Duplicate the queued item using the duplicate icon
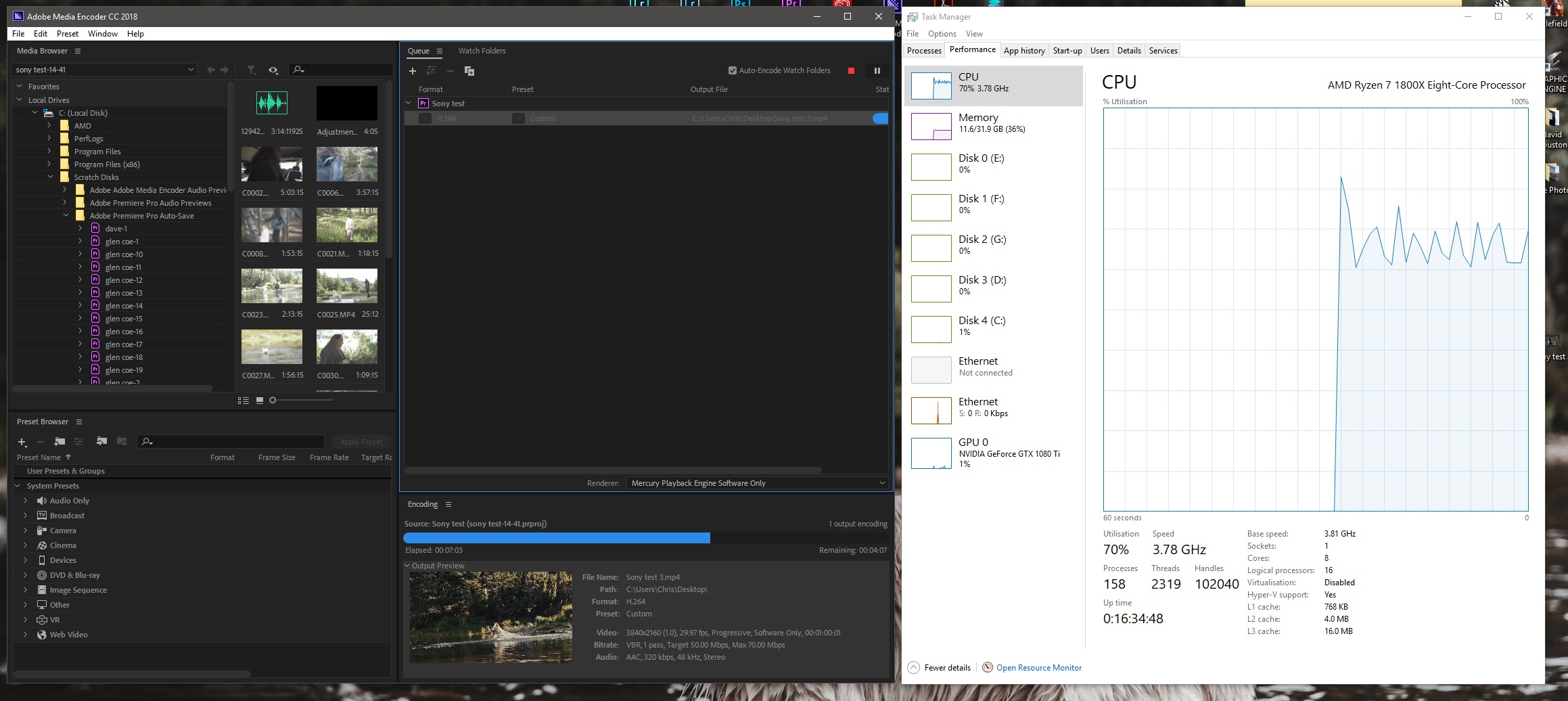 469,70
